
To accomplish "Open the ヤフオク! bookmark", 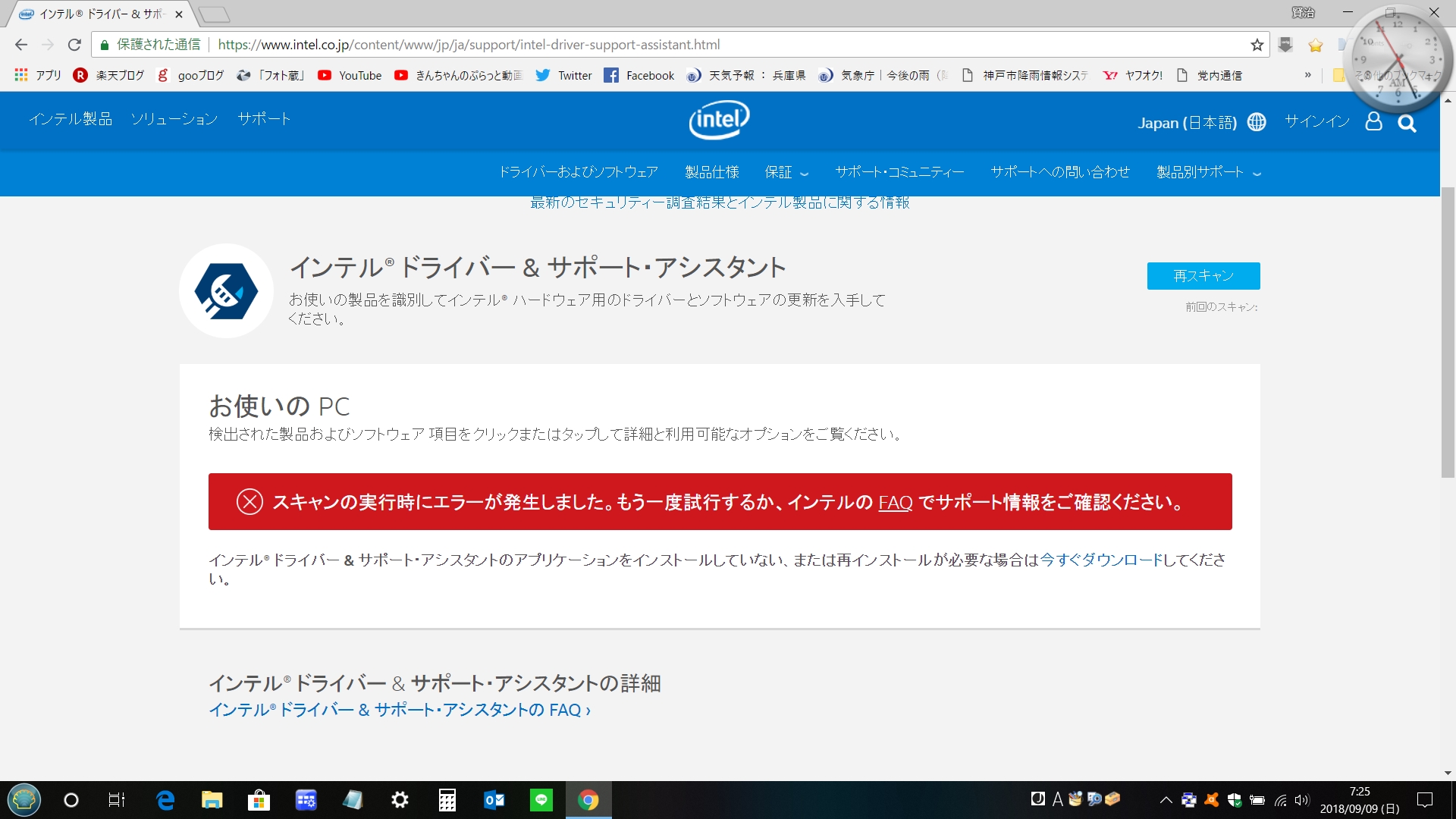I will point(1133,75).
